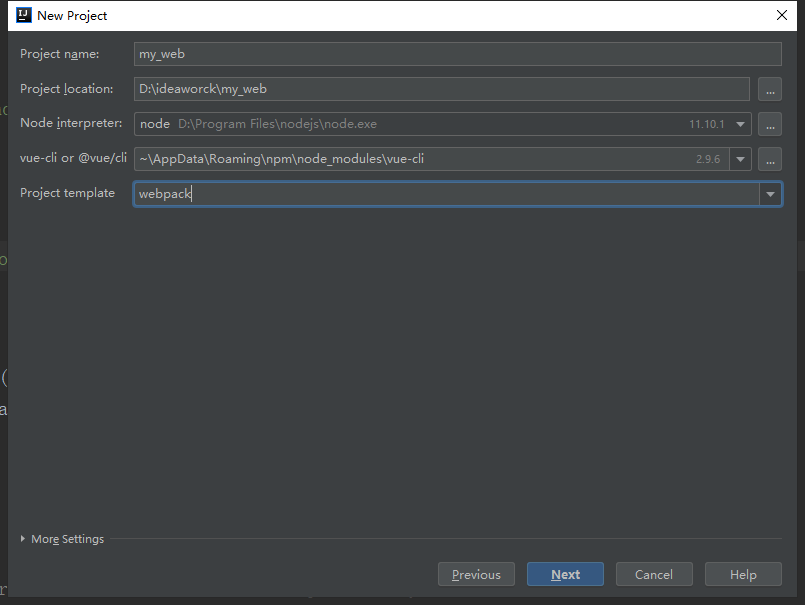Image resolution: width=805 pixels, height=605 pixels.
Task: Open vue-cli package dropdown arrow
Action: 740,159
